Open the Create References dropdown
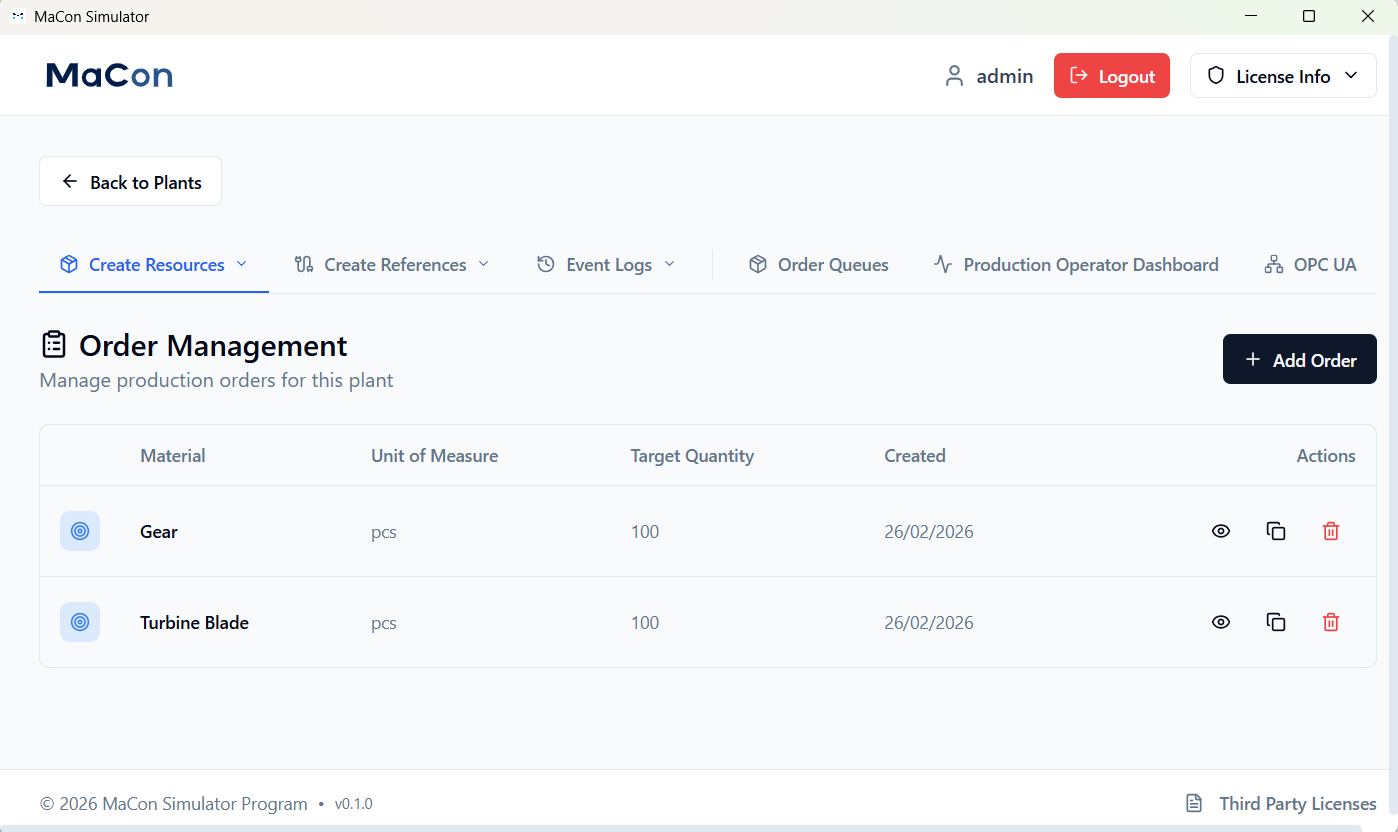 391,264
